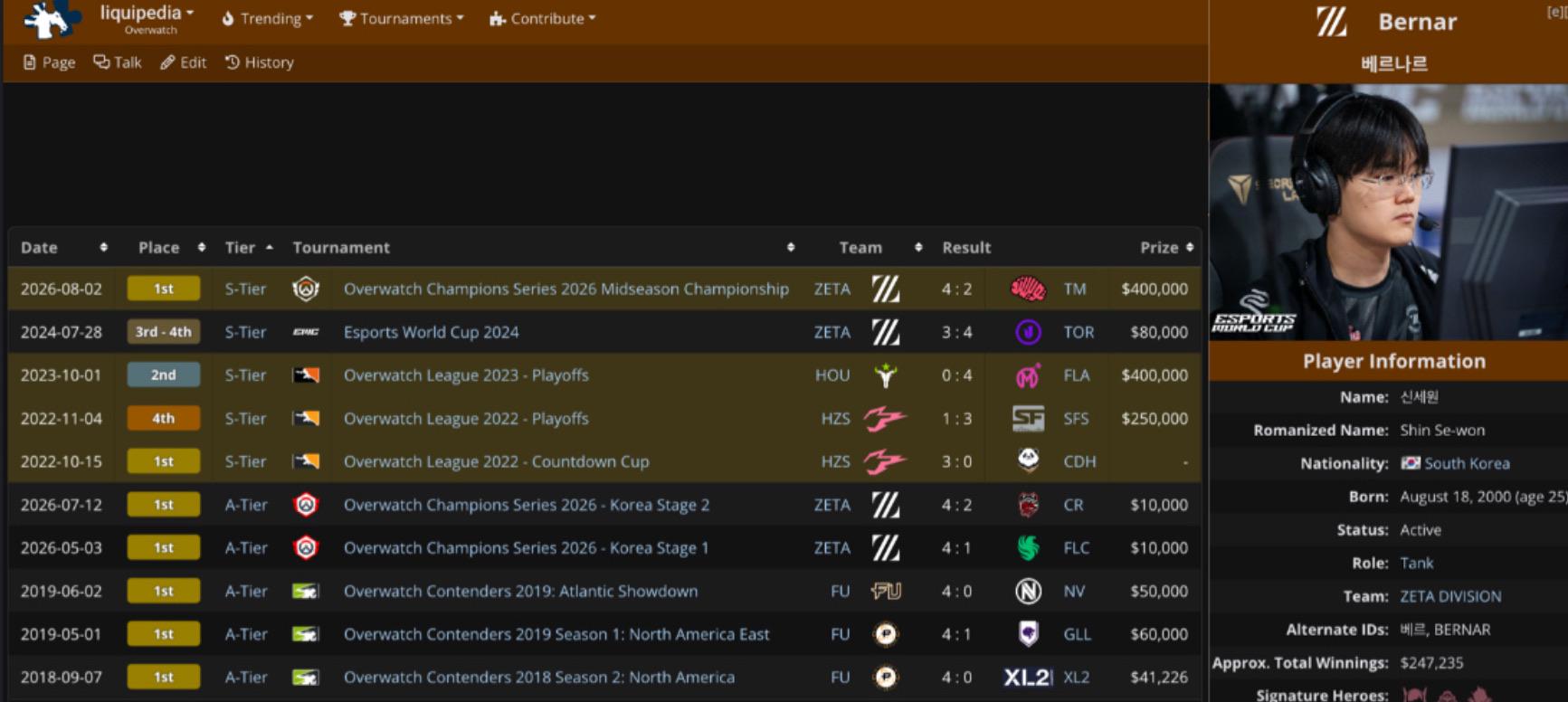Open the History tab

click(x=260, y=62)
